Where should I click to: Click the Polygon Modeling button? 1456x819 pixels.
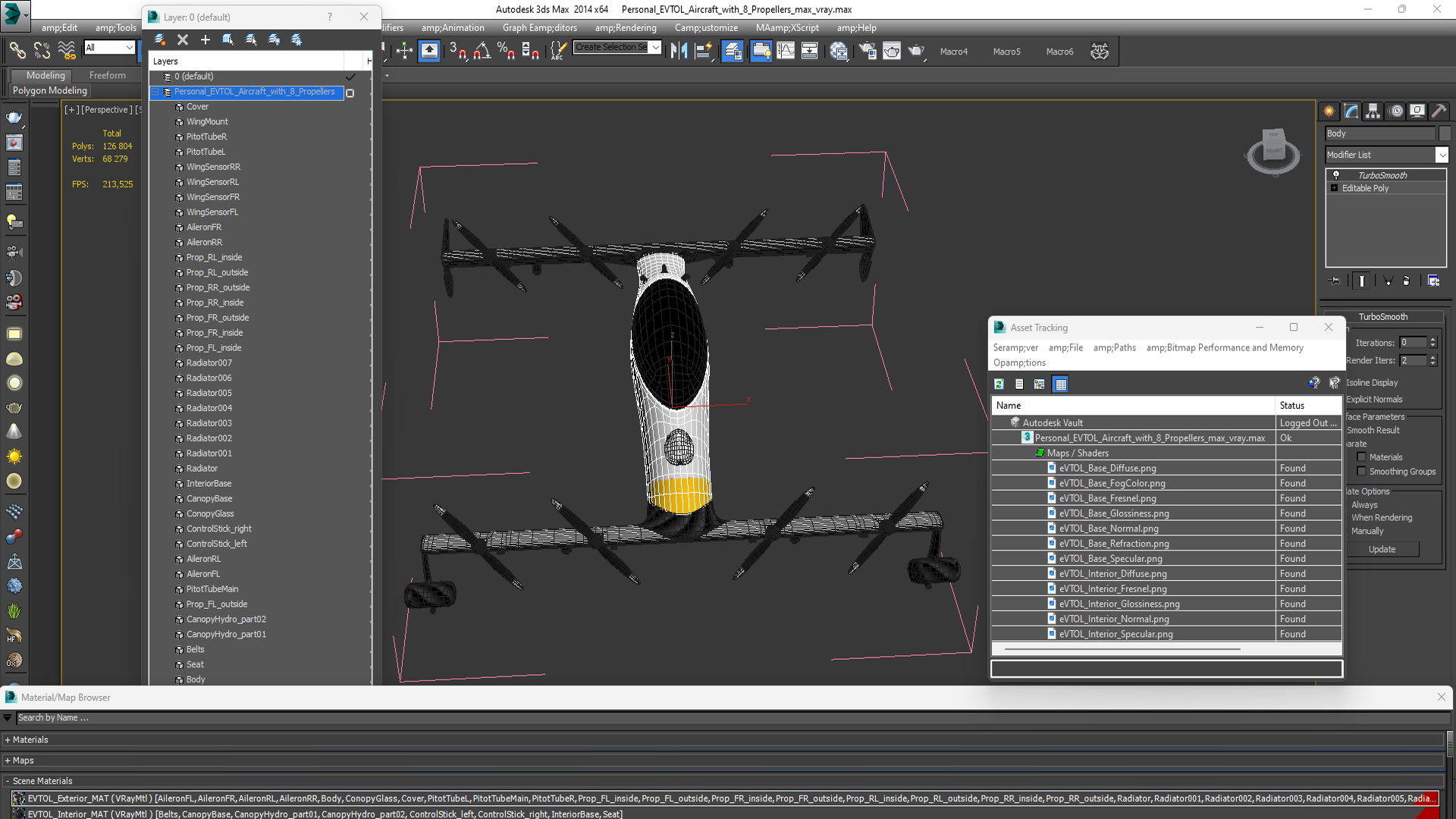coord(50,90)
